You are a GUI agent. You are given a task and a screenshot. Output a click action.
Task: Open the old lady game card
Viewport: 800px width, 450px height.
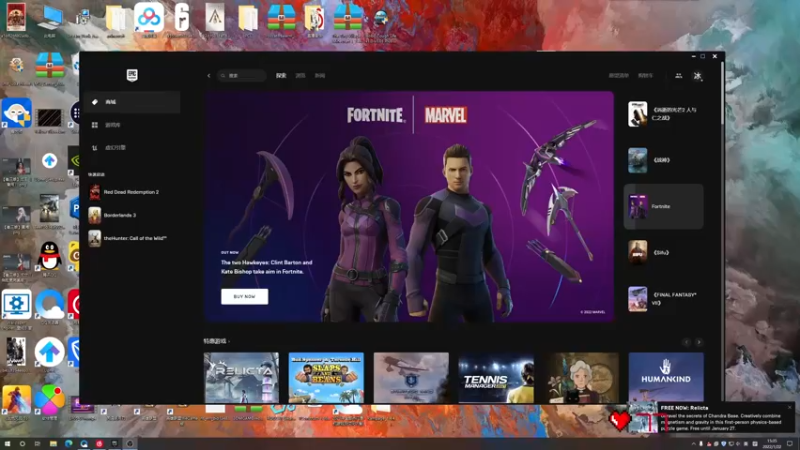coord(581,378)
